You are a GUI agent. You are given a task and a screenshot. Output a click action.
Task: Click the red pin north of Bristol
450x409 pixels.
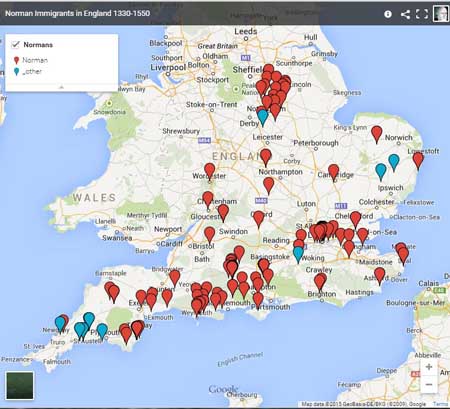[210, 235]
